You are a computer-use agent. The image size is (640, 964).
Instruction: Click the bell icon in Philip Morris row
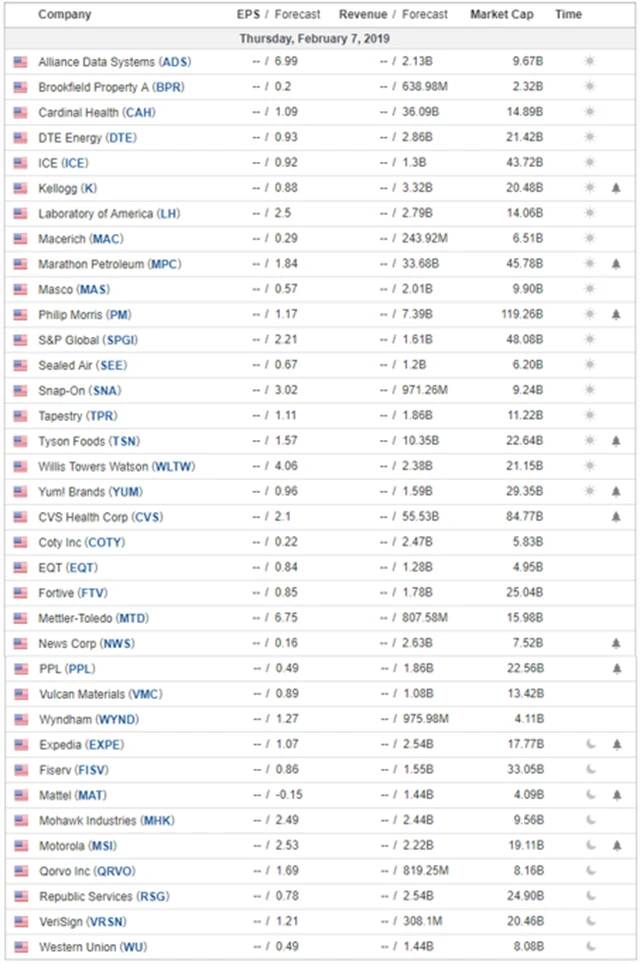(x=616, y=315)
